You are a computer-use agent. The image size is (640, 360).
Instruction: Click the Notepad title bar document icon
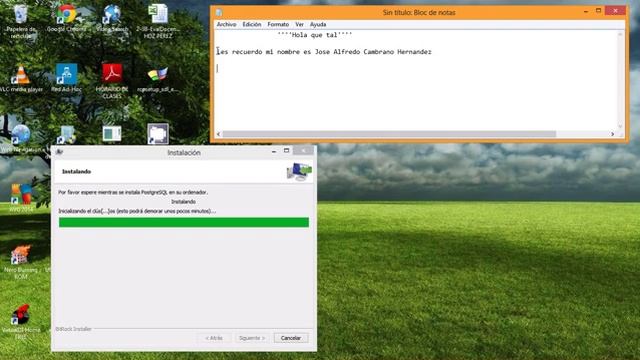pyautogui.click(x=219, y=12)
